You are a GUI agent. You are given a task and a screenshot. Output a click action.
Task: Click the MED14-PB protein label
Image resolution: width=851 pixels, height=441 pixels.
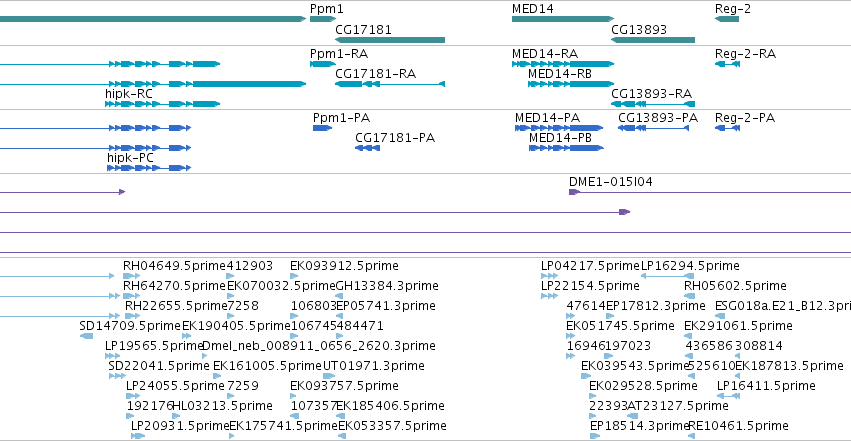click(561, 138)
